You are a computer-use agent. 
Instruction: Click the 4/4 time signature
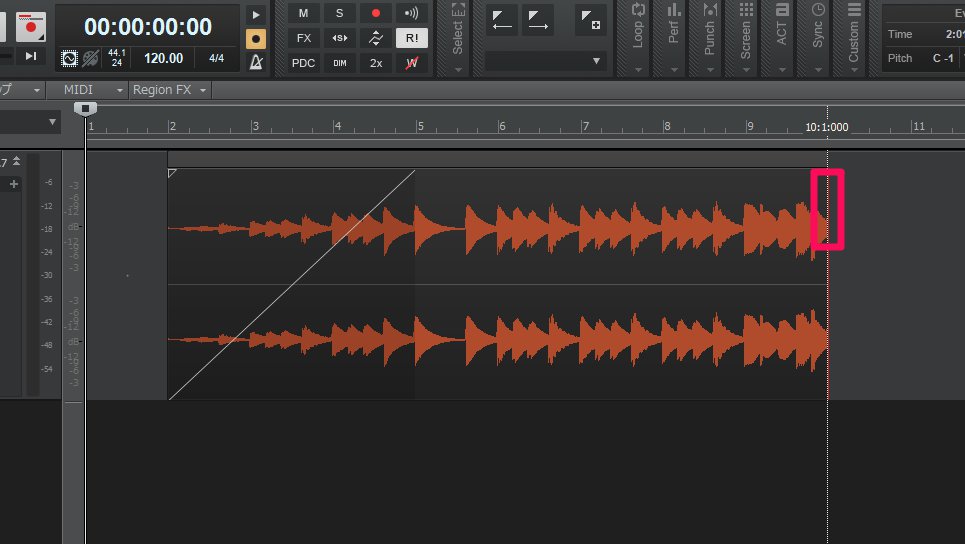point(217,58)
